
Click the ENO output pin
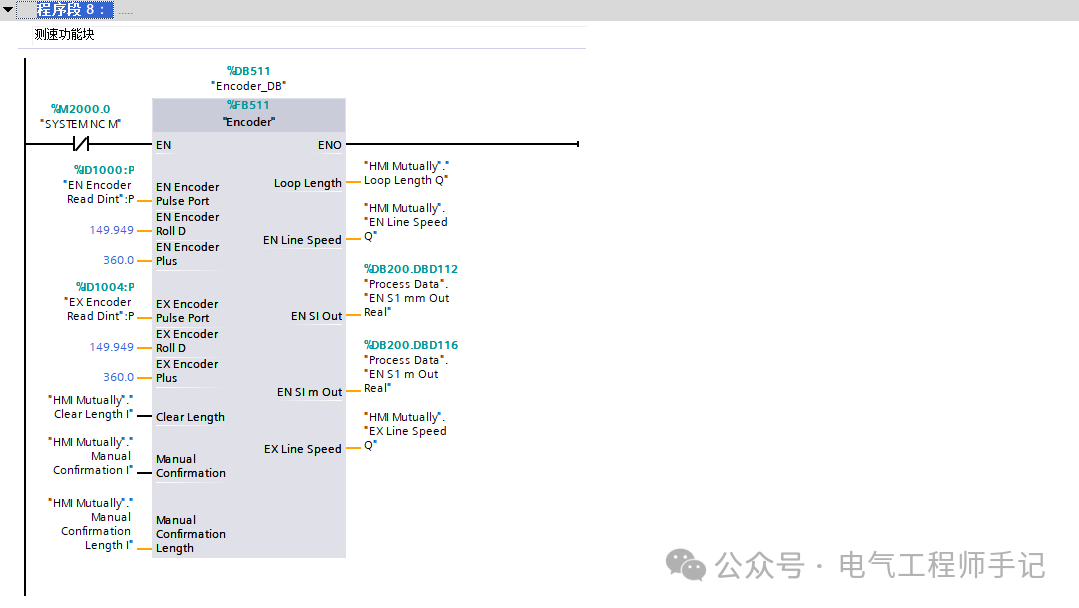point(330,145)
